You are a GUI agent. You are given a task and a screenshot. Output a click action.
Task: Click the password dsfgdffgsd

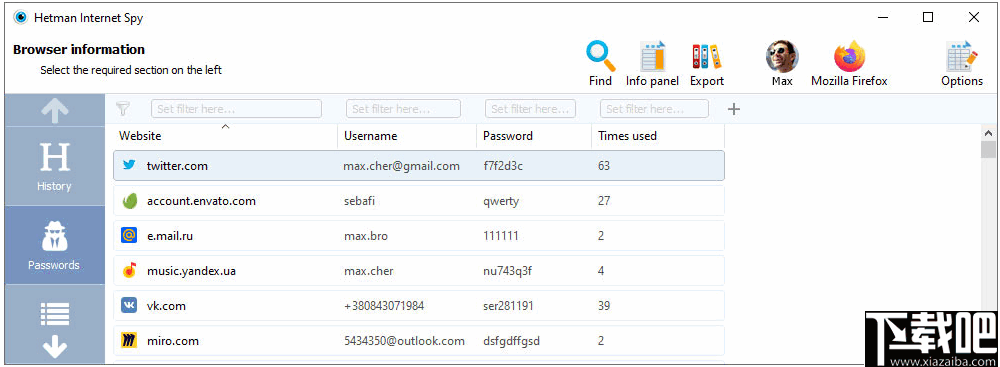point(511,341)
